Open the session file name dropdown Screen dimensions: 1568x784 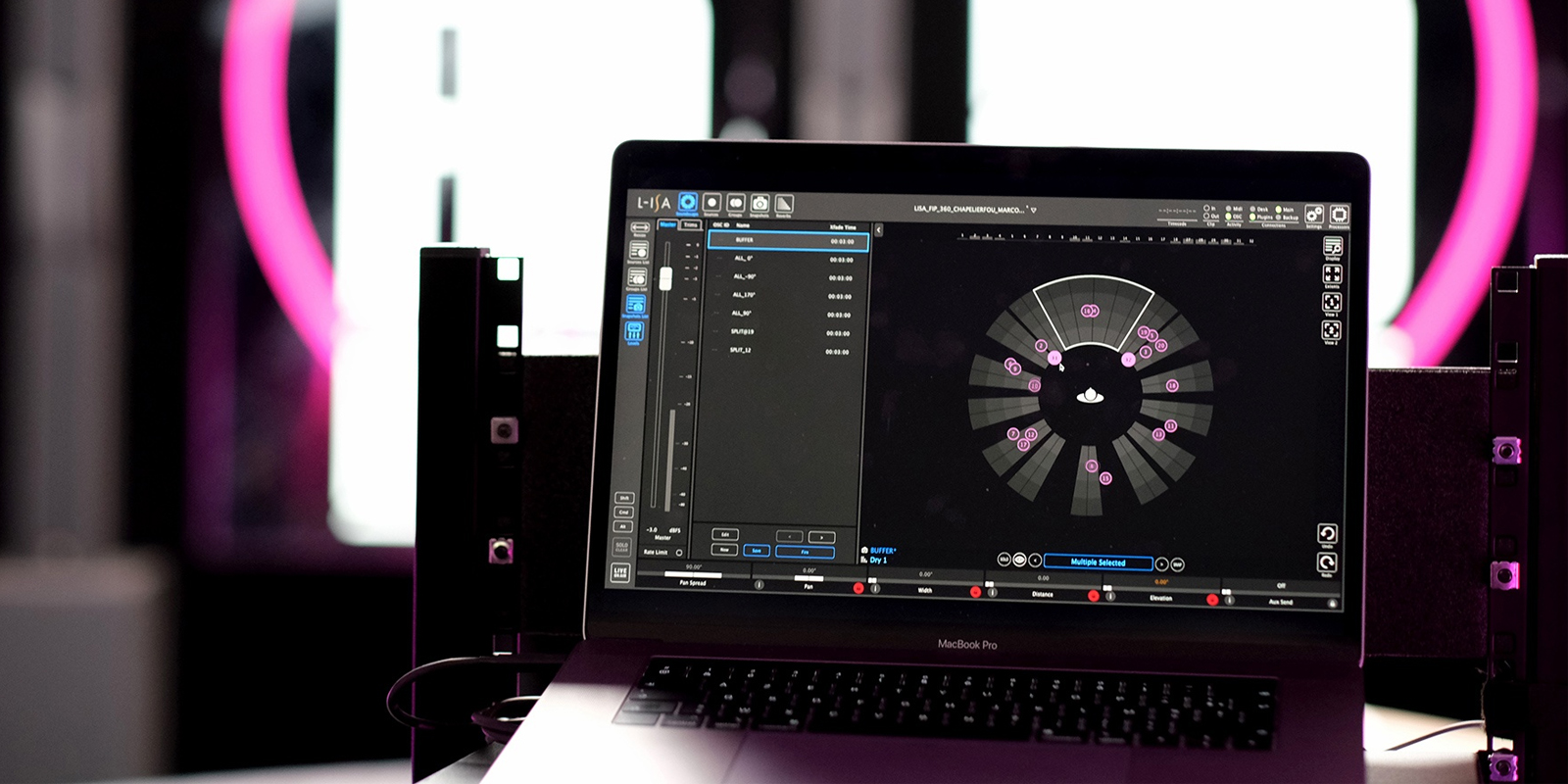[975, 209]
